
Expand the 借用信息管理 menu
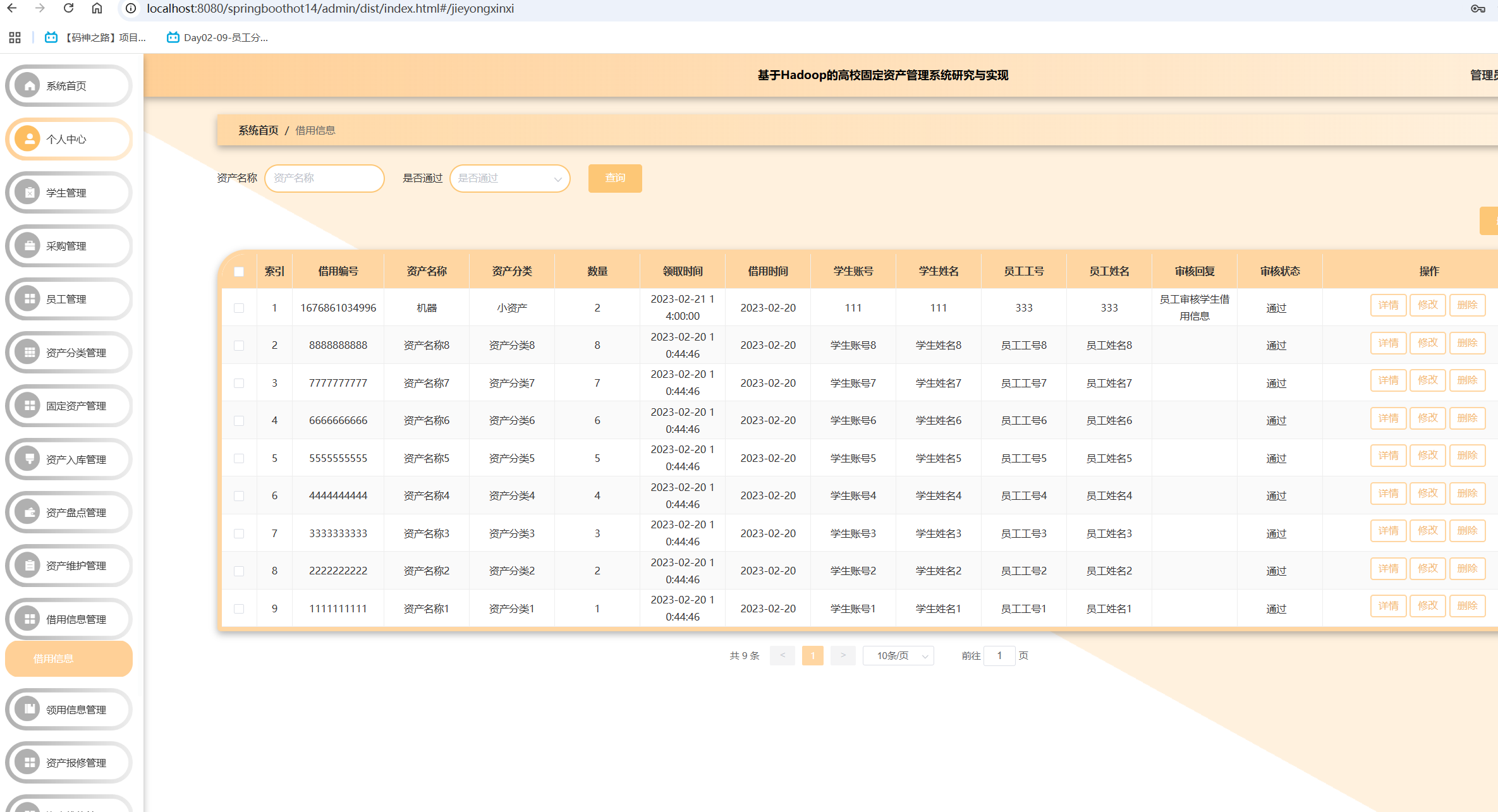[69, 619]
